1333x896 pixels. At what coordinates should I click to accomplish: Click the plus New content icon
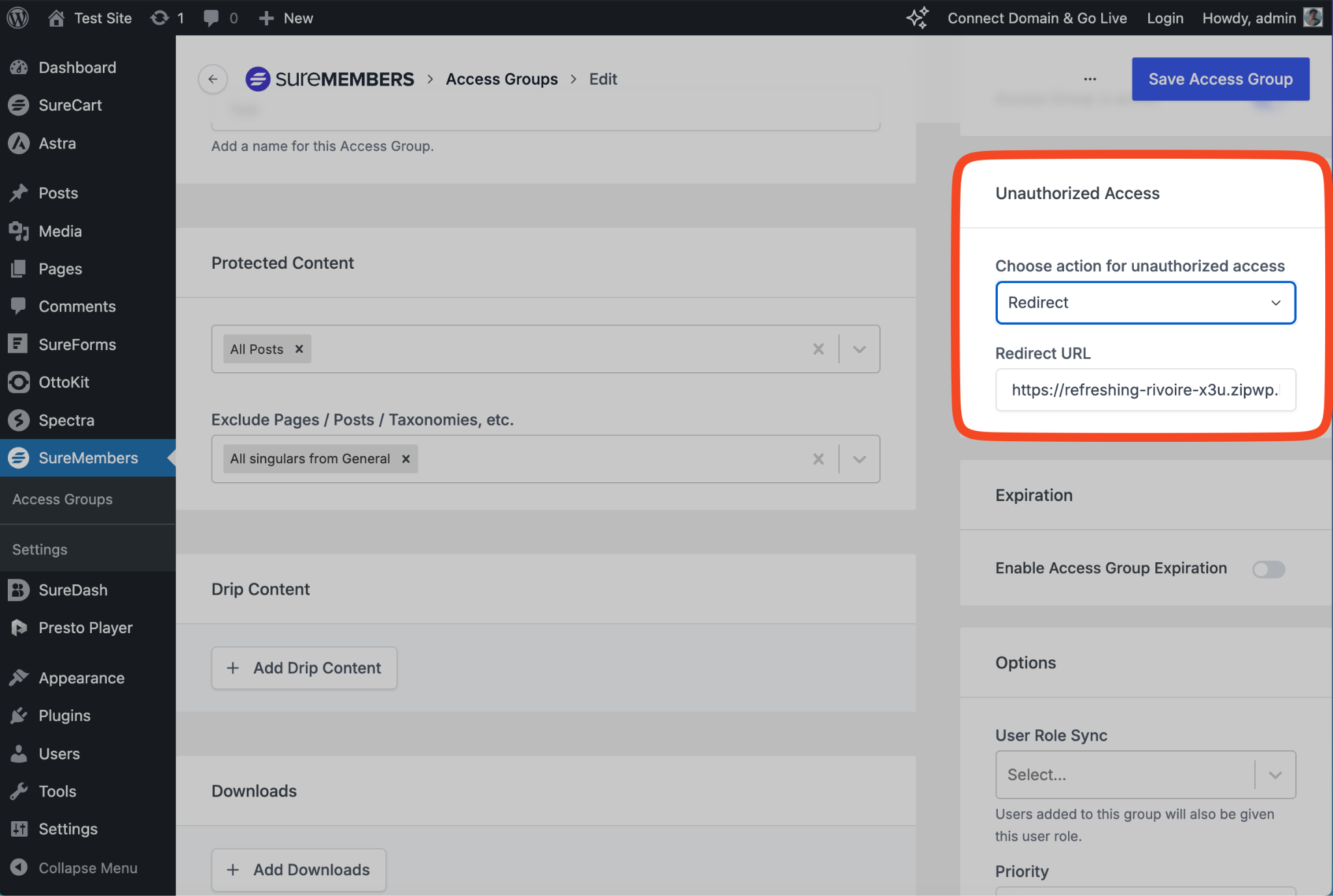[x=266, y=18]
